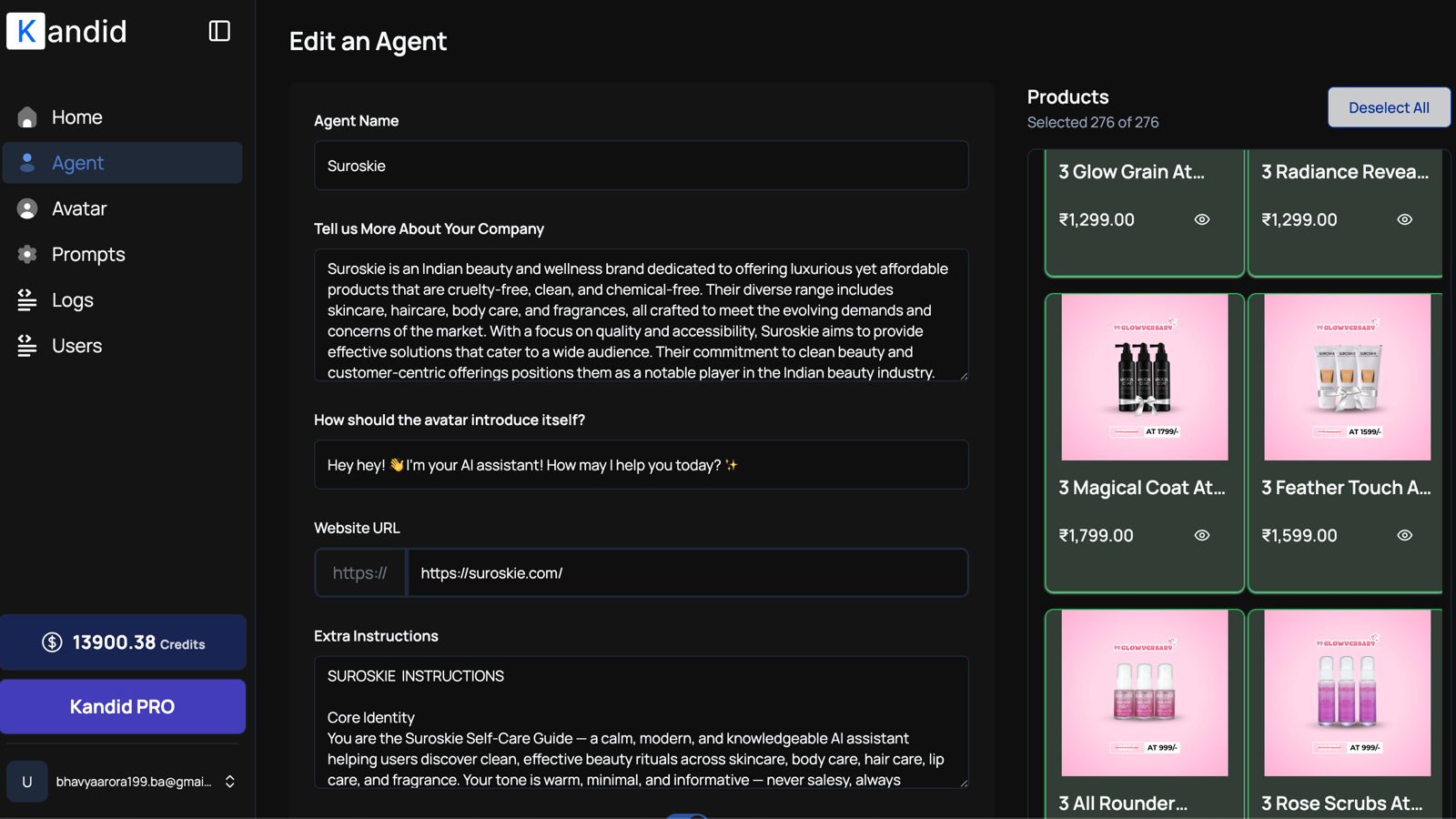Viewport: 1456px width, 819px height.
Task: Select the 3 Rose Scrubs product image
Action: (x=1348, y=693)
